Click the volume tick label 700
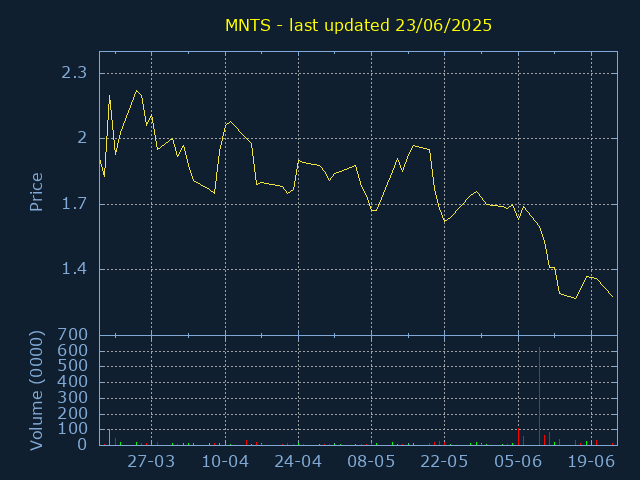640x480 pixels. point(73,335)
